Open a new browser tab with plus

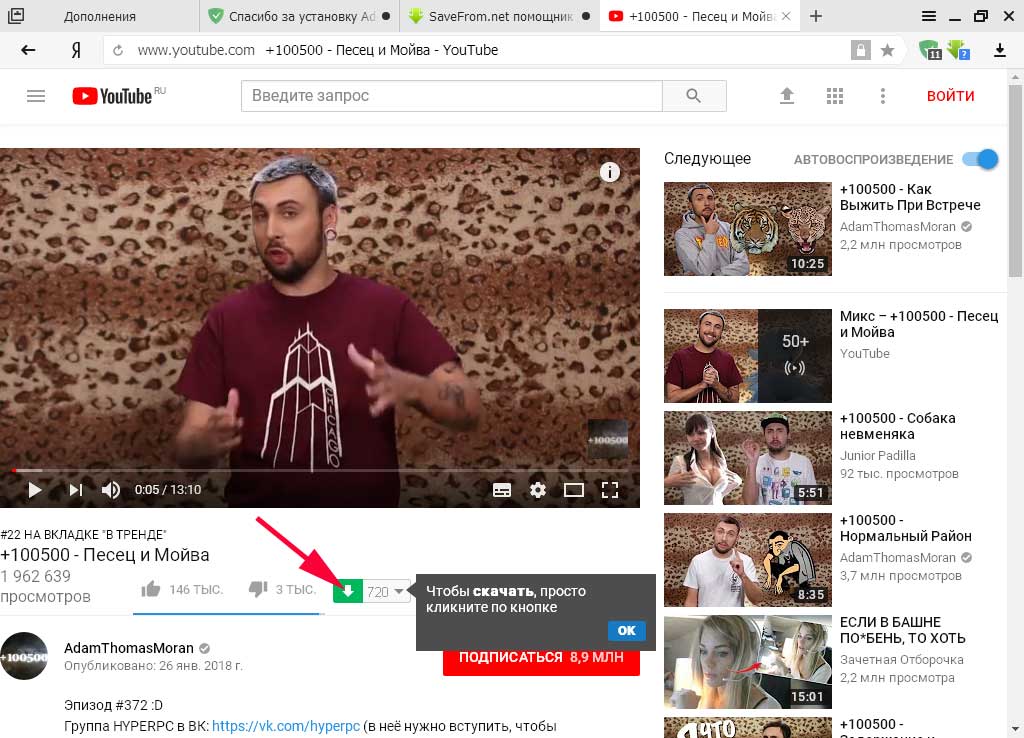point(816,16)
